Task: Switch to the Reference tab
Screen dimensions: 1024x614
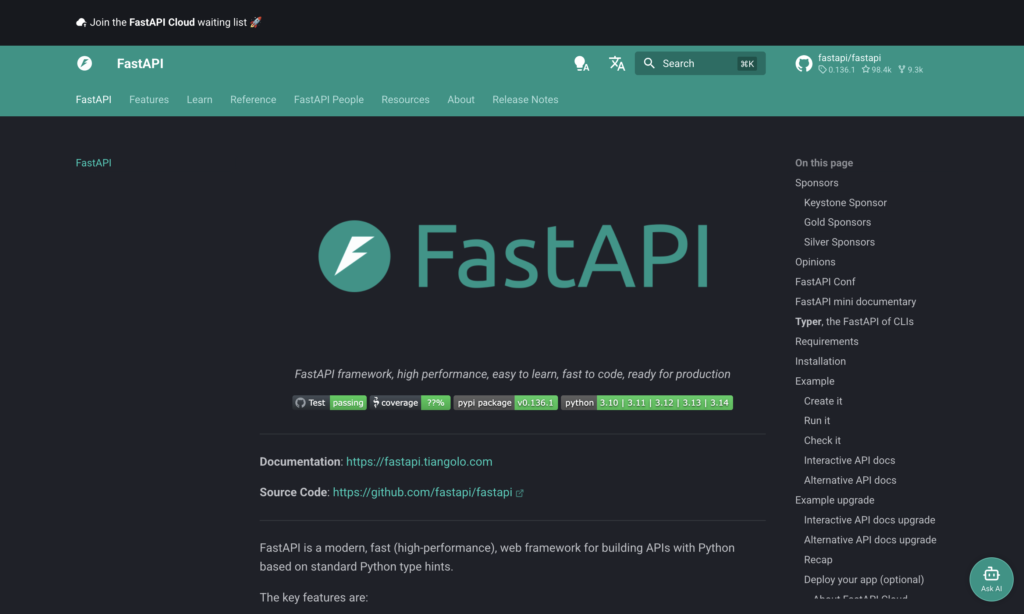Action: [253, 99]
